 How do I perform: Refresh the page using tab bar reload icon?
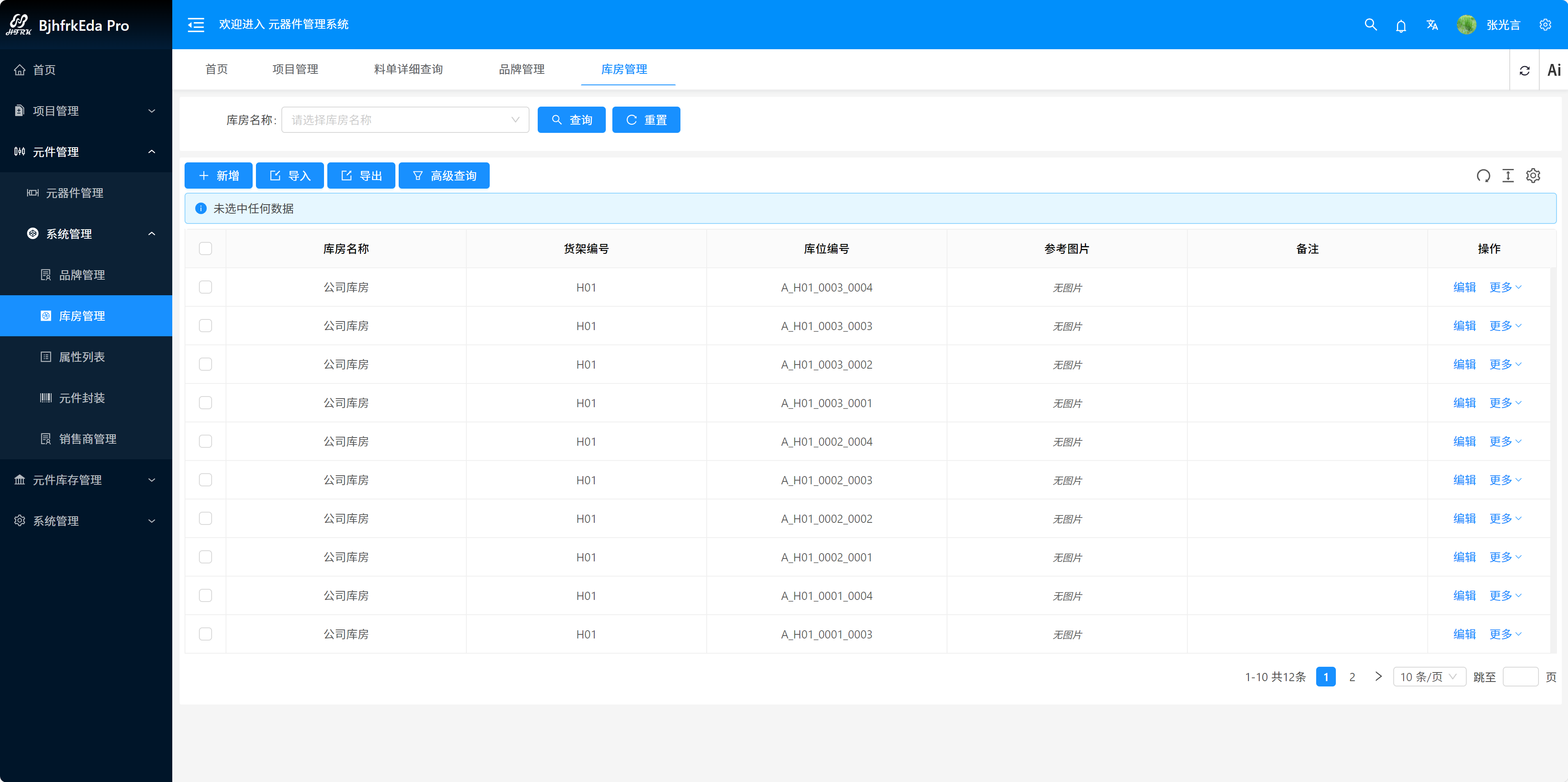(x=1524, y=71)
